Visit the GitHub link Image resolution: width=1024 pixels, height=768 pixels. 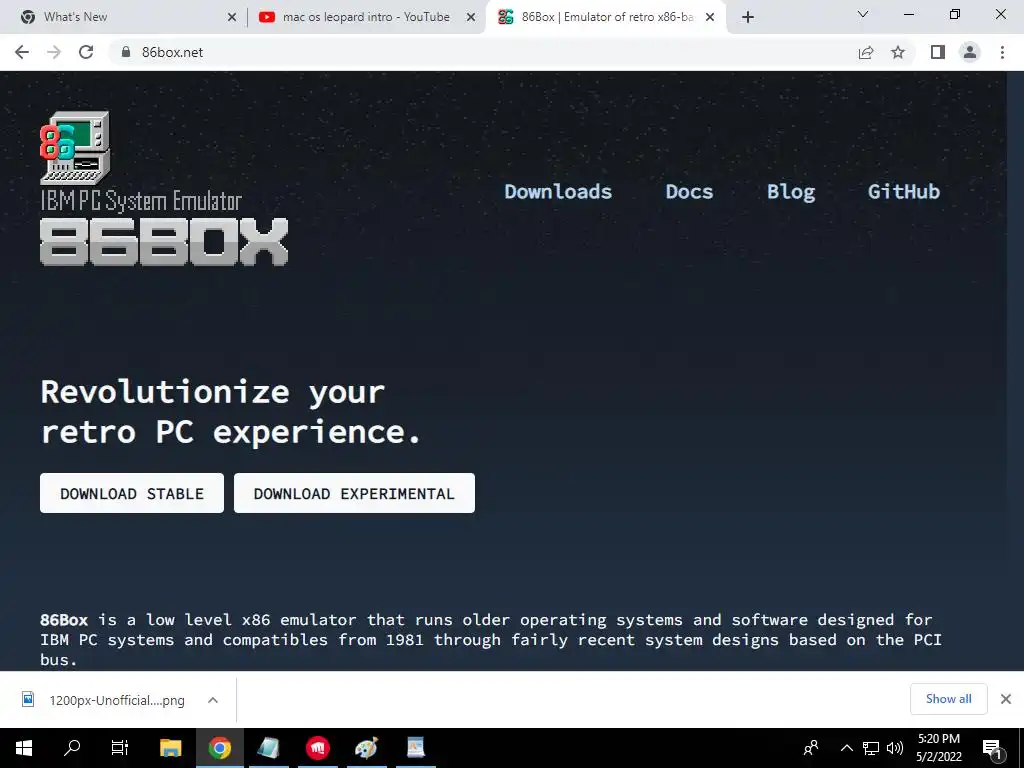[904, 191]
